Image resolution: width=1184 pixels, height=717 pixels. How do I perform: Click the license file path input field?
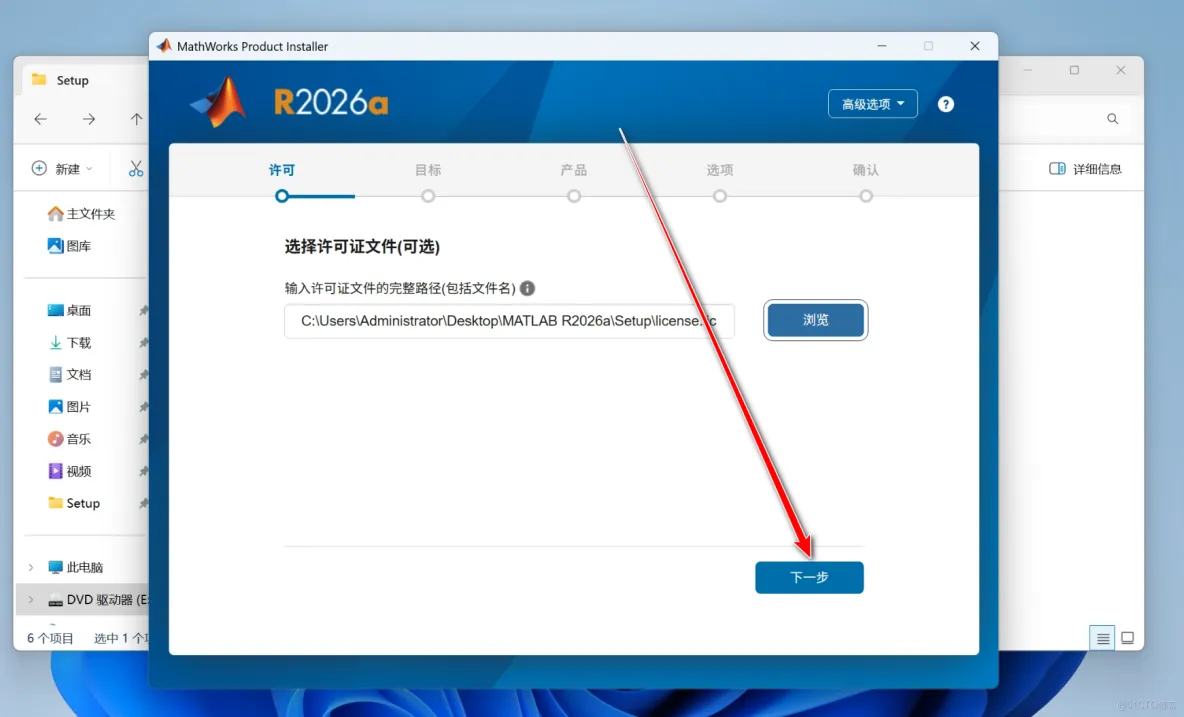coord(509,321)
